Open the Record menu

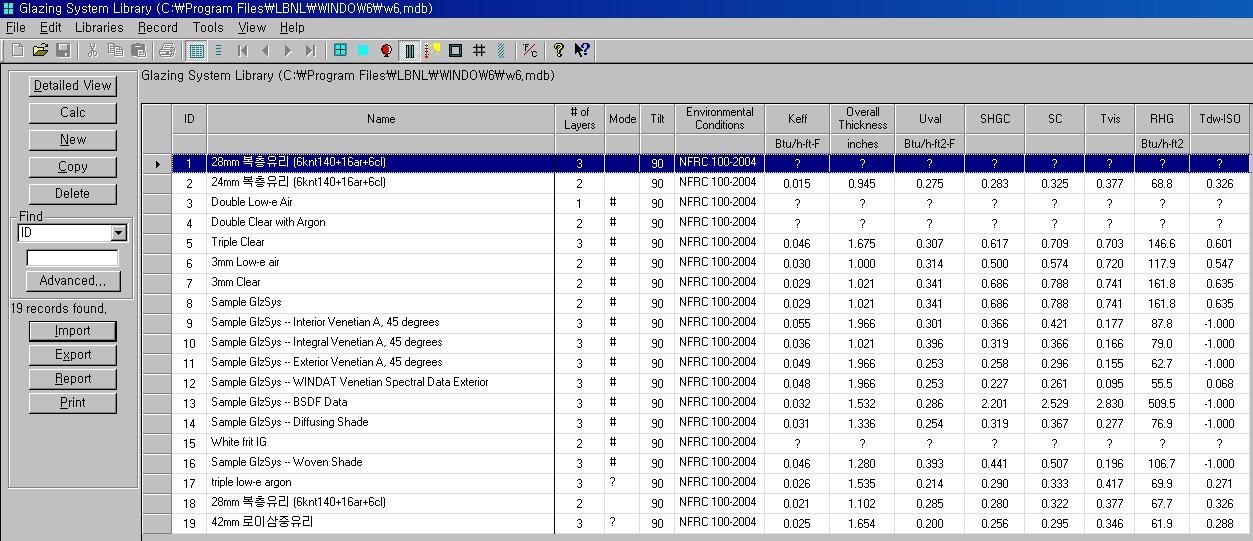coord(158,28)
